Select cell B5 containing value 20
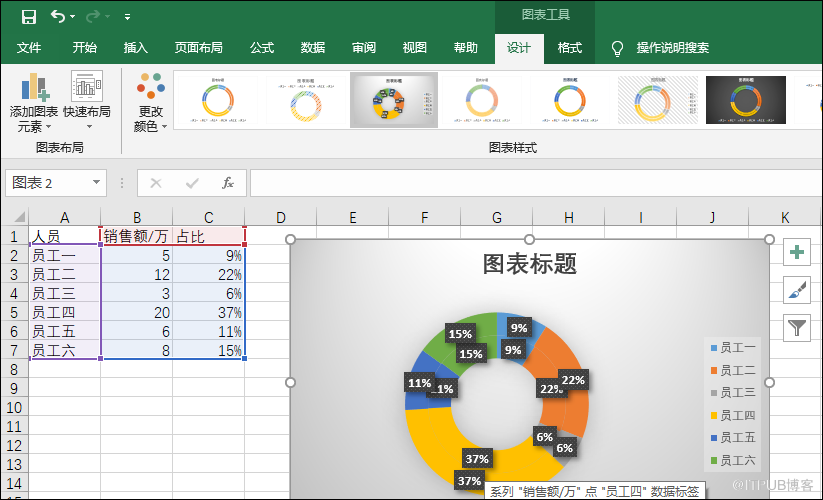Viewport: 823px width, 500px height. (136, 313)
